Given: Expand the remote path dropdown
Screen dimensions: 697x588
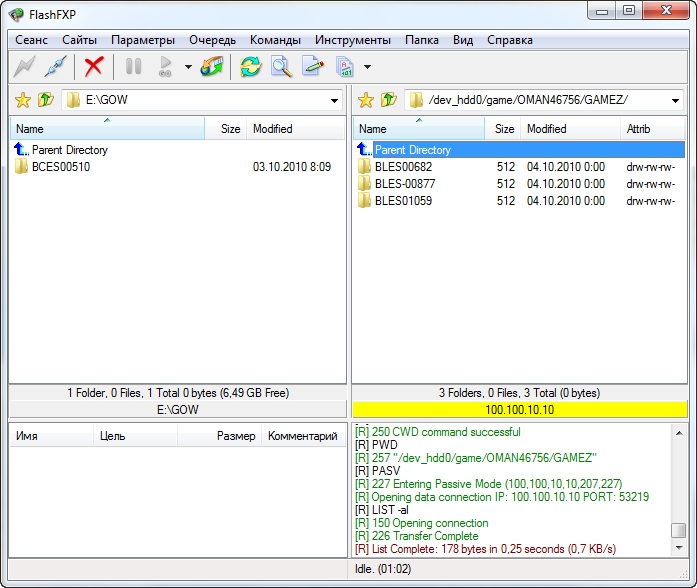Looking at the screenshot, I should point(676,101).
